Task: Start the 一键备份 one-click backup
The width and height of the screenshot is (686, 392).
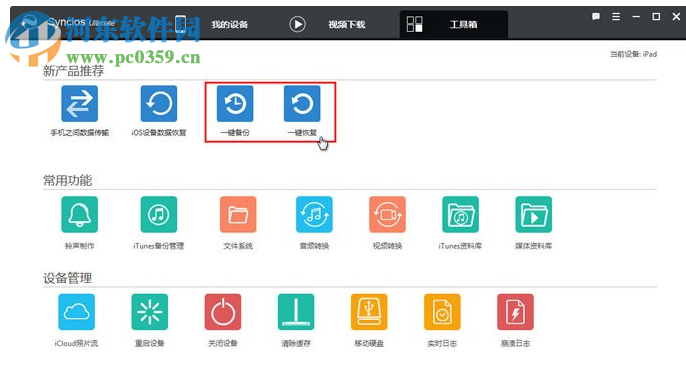Action: click(x=235, y=104)
